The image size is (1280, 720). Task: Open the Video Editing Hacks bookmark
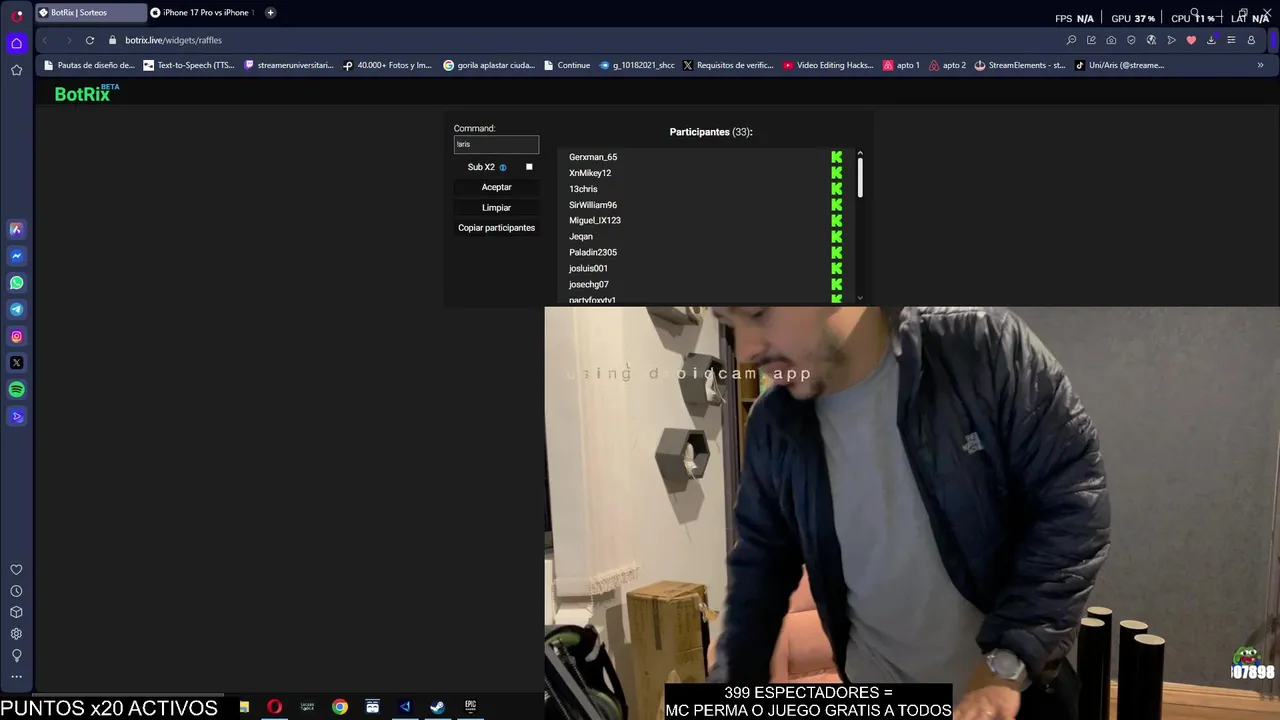pos(828,65)
